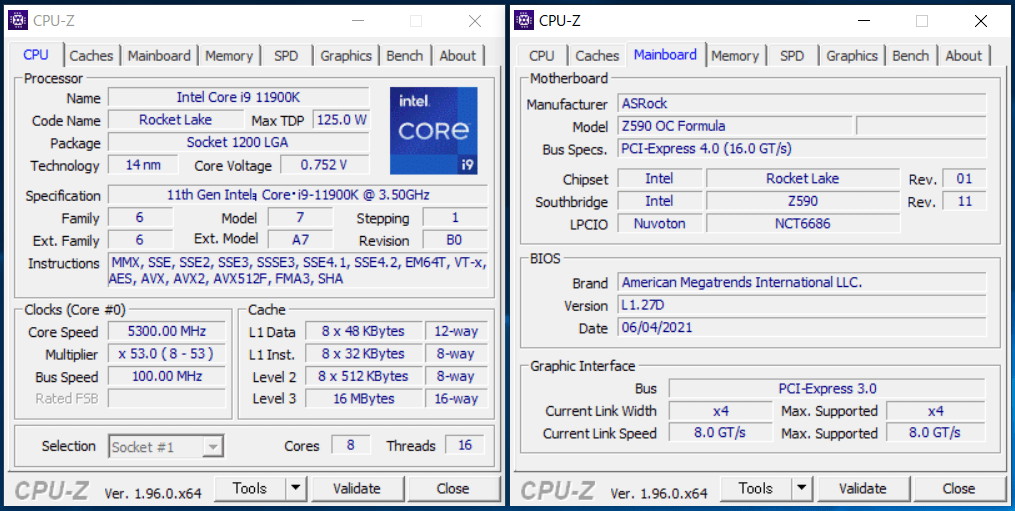Select the CPU tab in right window
The height and width of the screenshot is (511, 1015).
tap(542, 56)
